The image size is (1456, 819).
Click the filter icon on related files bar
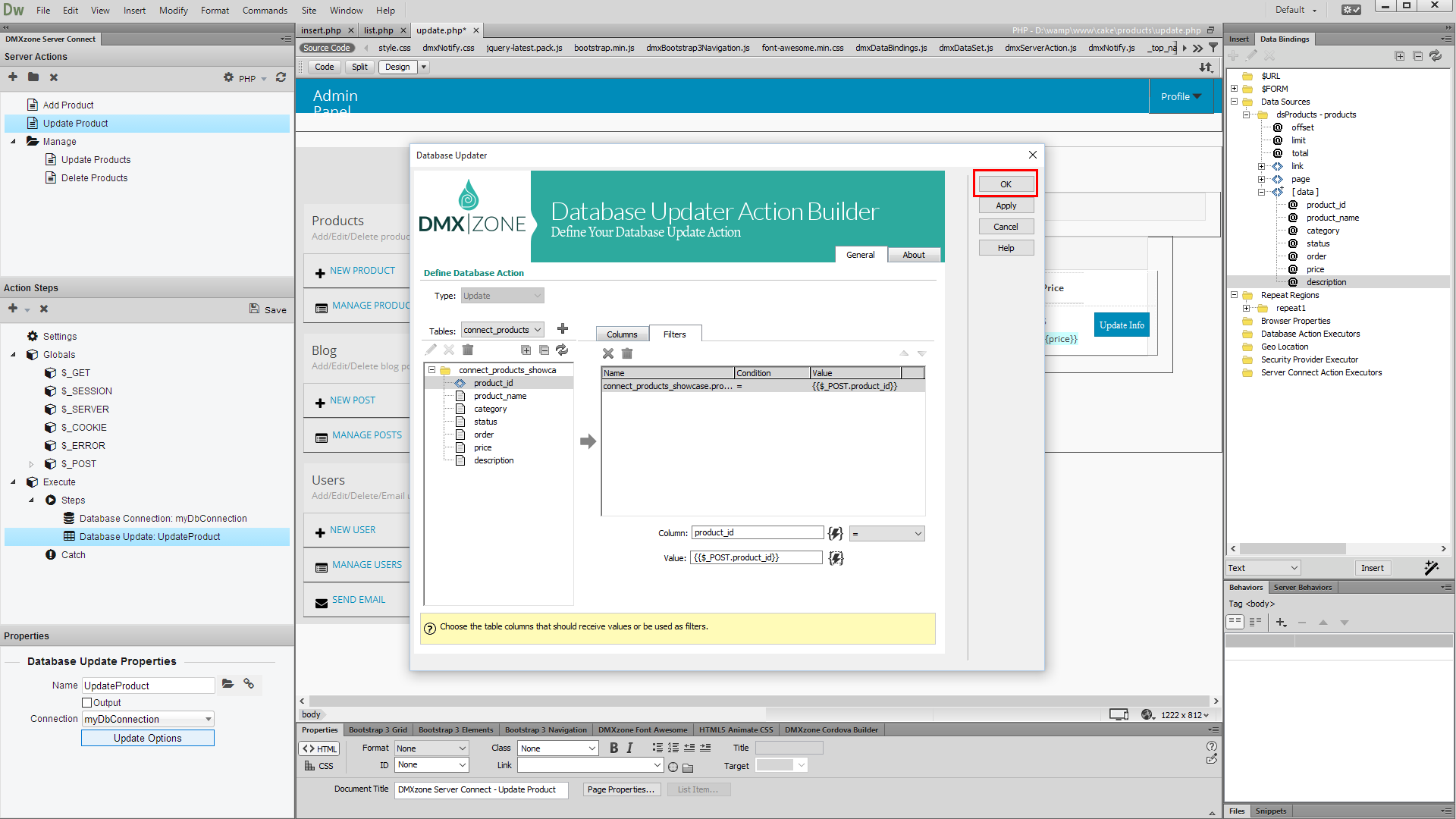pyautogui.click(x=1213, y=48)
